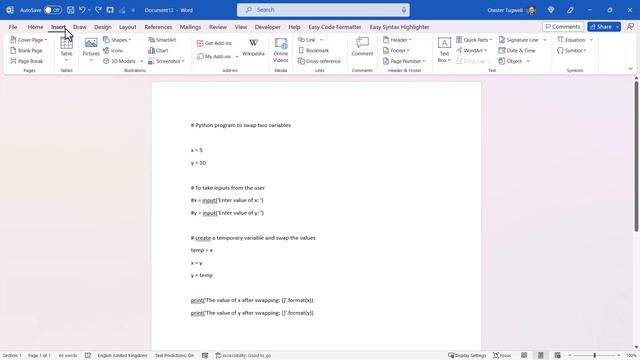Open the Easy Code Formatter tab
The width and height of the screenshot is (640, 360).
335,27
